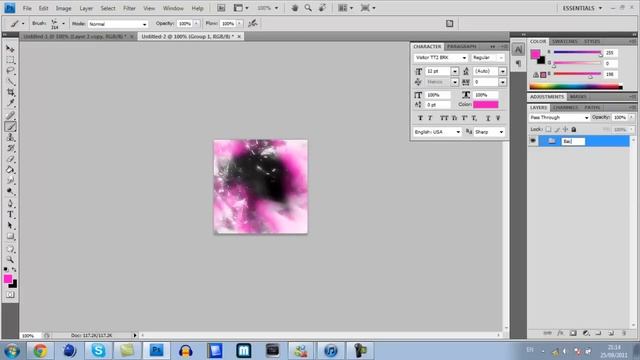Image resolution: width=640 pixels, height=360 pixels.
Task: Toggle Lock all for the layer
Action: 573,129
